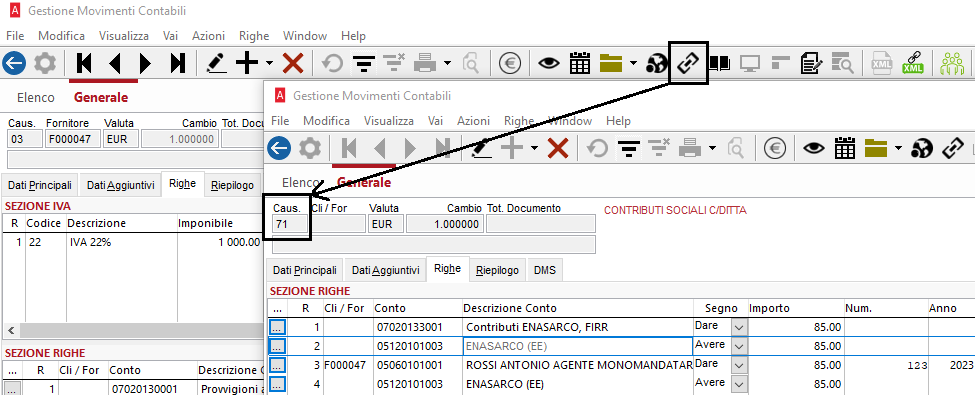Switch to the Elenco tab in the rear window
975x395 pixels.
point(36,98)
